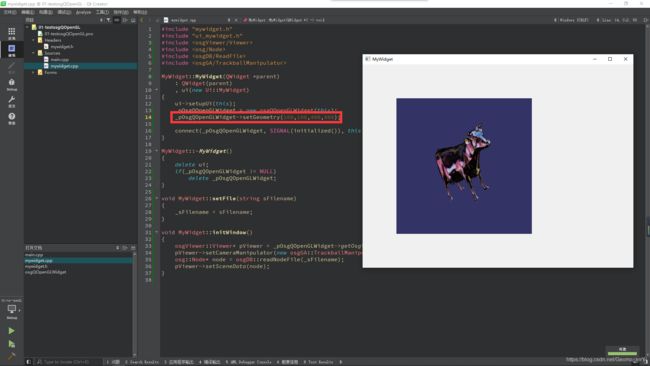Open the QML Debugger Console pane

[x=249, y=362]
